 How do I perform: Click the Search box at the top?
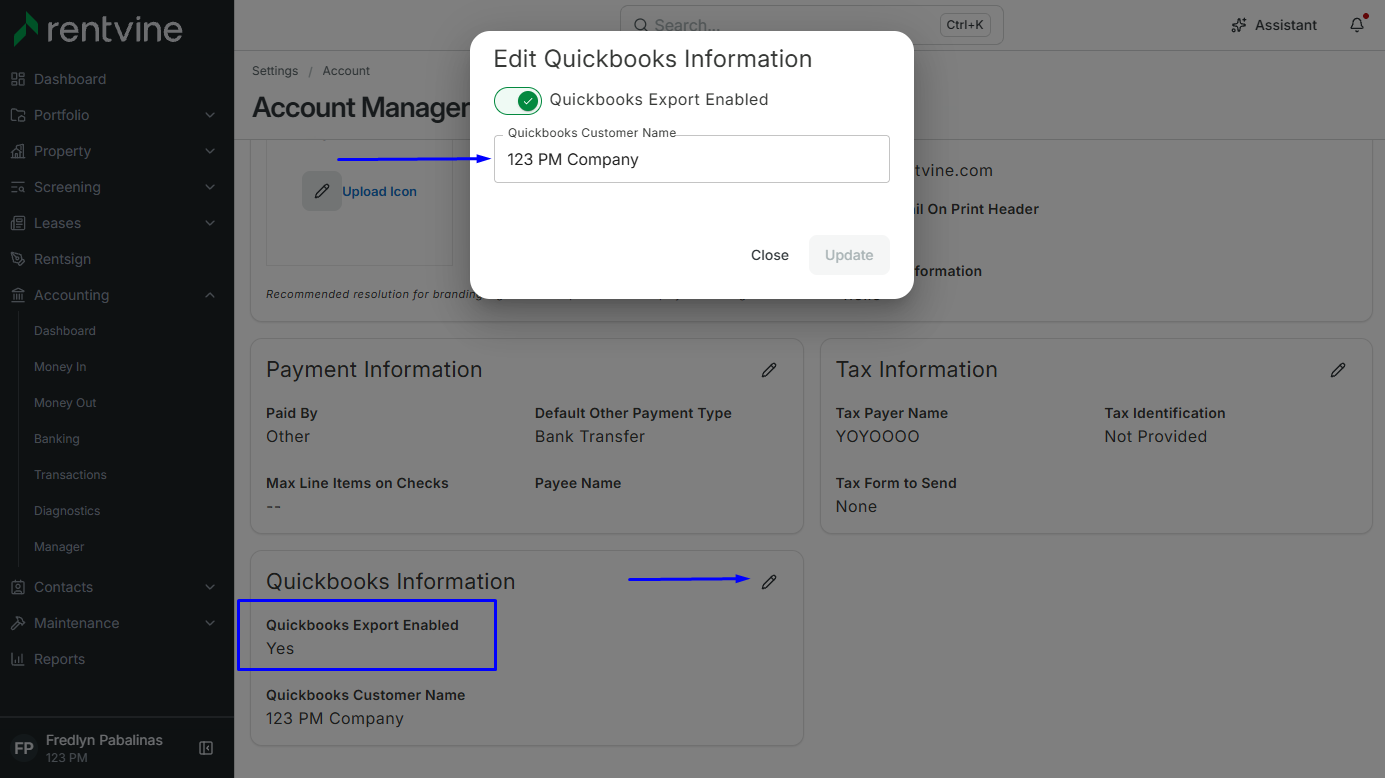pyautogui.click(x=812, y=25)
